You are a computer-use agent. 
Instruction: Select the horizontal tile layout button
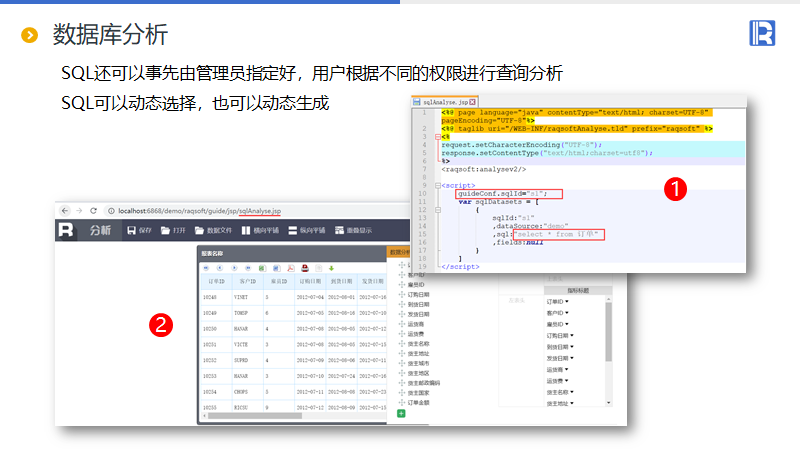point(260,231)
